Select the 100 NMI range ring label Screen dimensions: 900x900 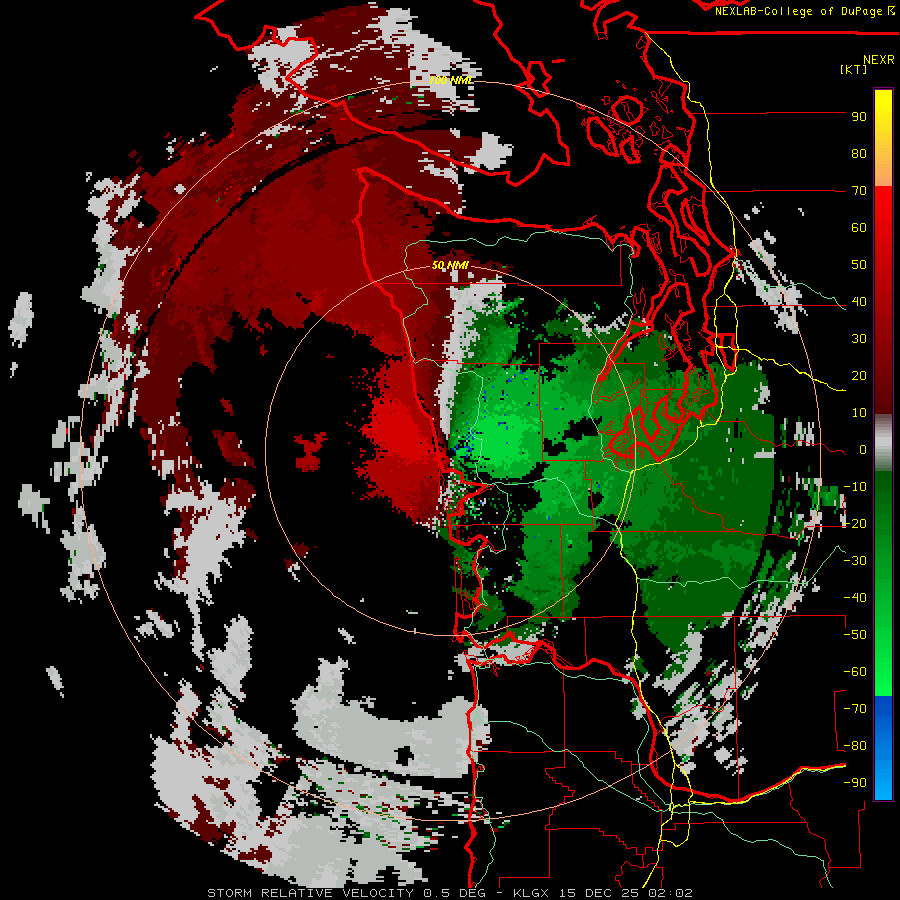[449, 80]
